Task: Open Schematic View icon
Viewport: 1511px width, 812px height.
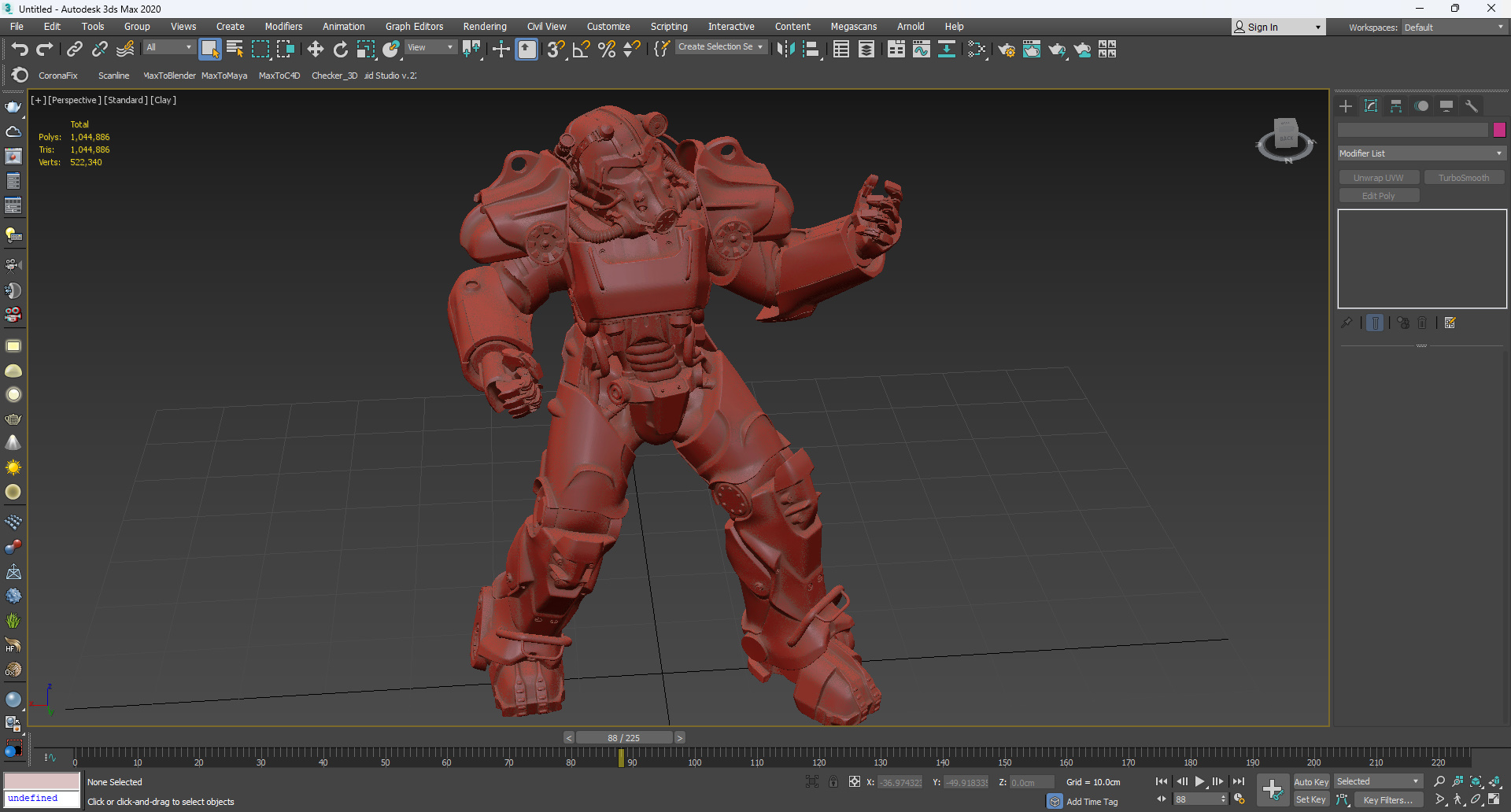Action: [x=947, y=50]
